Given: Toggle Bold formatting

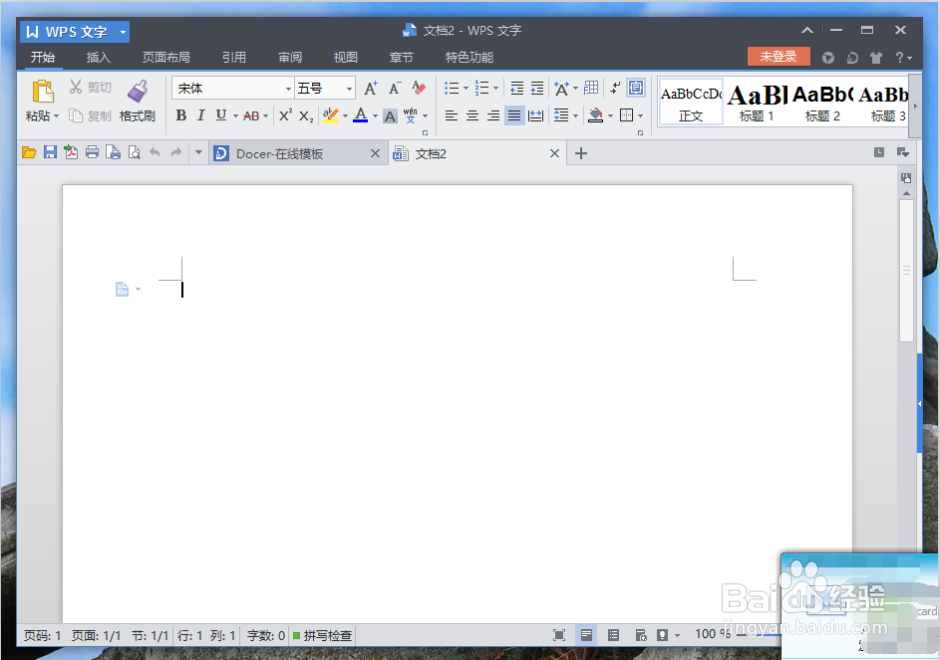Looking at the screenshot, I should [181, 115].
